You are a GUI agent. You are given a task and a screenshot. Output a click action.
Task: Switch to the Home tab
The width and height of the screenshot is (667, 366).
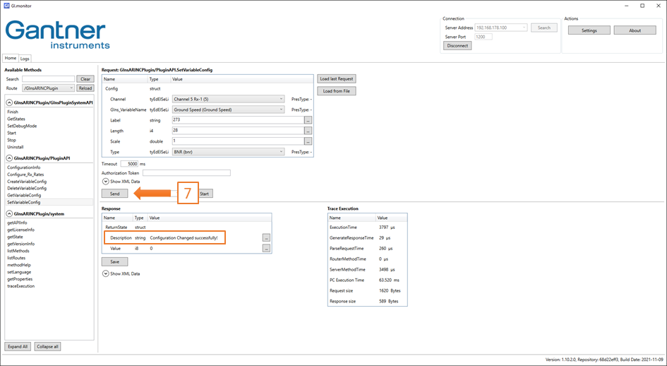coord(11,58)
